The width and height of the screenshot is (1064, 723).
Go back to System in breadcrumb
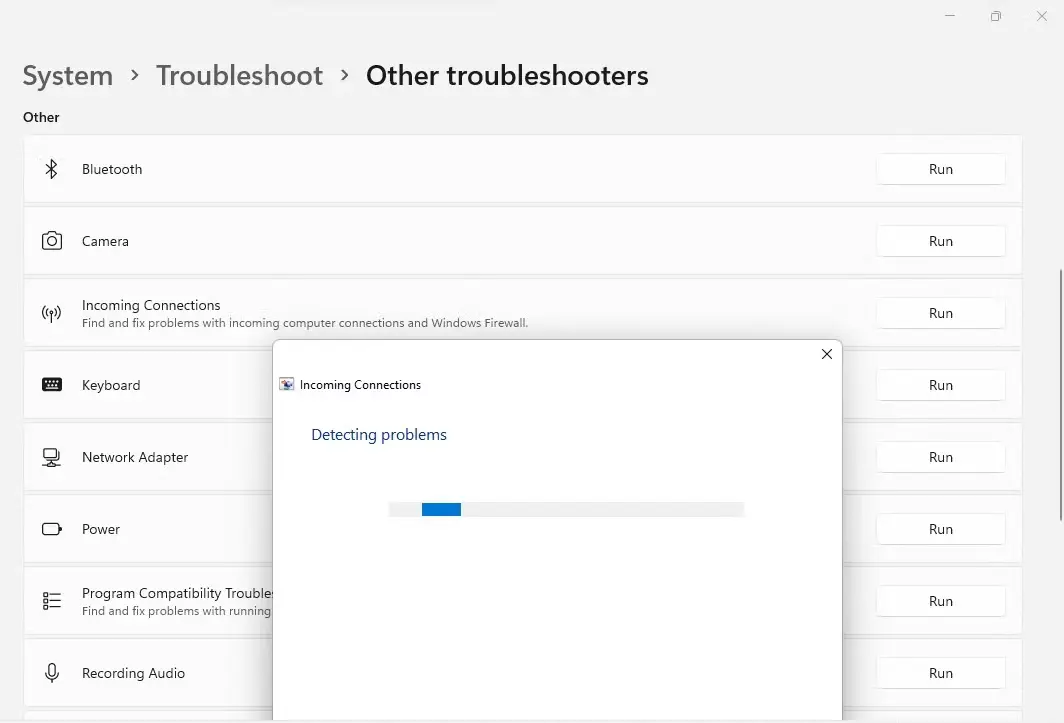[68, 75]
